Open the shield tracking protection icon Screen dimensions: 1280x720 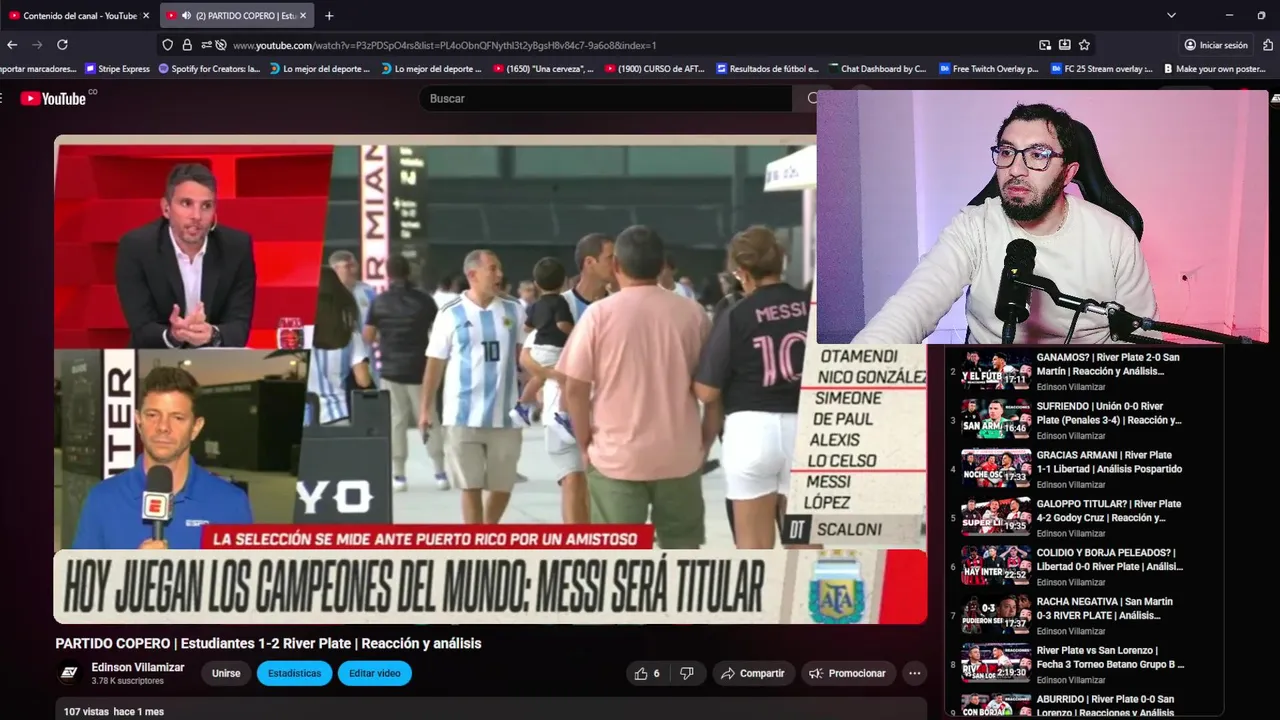click(167, 45)
